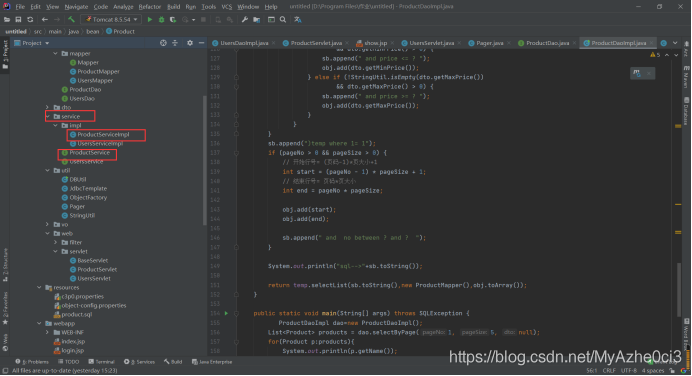
Task: Open project settings wrench icon
Action: point(244,19)
